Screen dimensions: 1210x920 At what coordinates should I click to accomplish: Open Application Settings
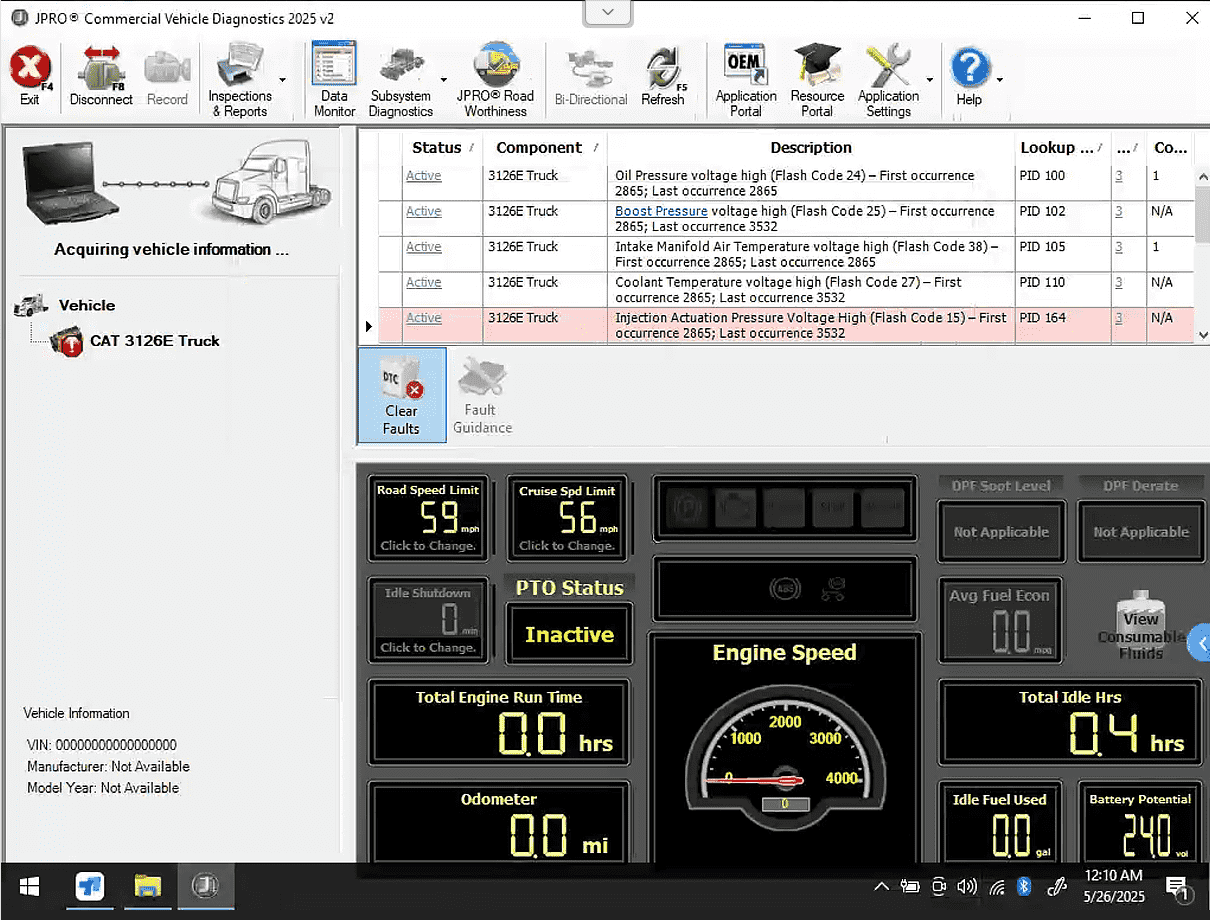pos(888,78)
